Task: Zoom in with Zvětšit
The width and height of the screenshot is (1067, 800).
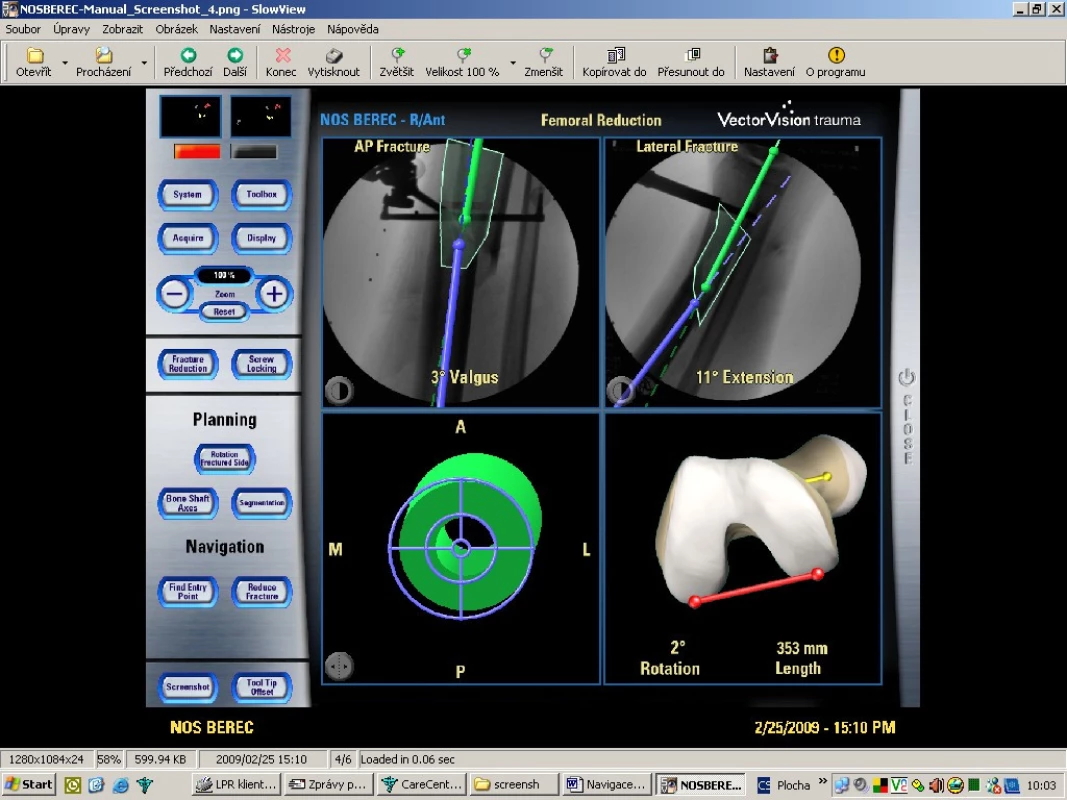Action: pyautogui.click(x=397, y=63)
